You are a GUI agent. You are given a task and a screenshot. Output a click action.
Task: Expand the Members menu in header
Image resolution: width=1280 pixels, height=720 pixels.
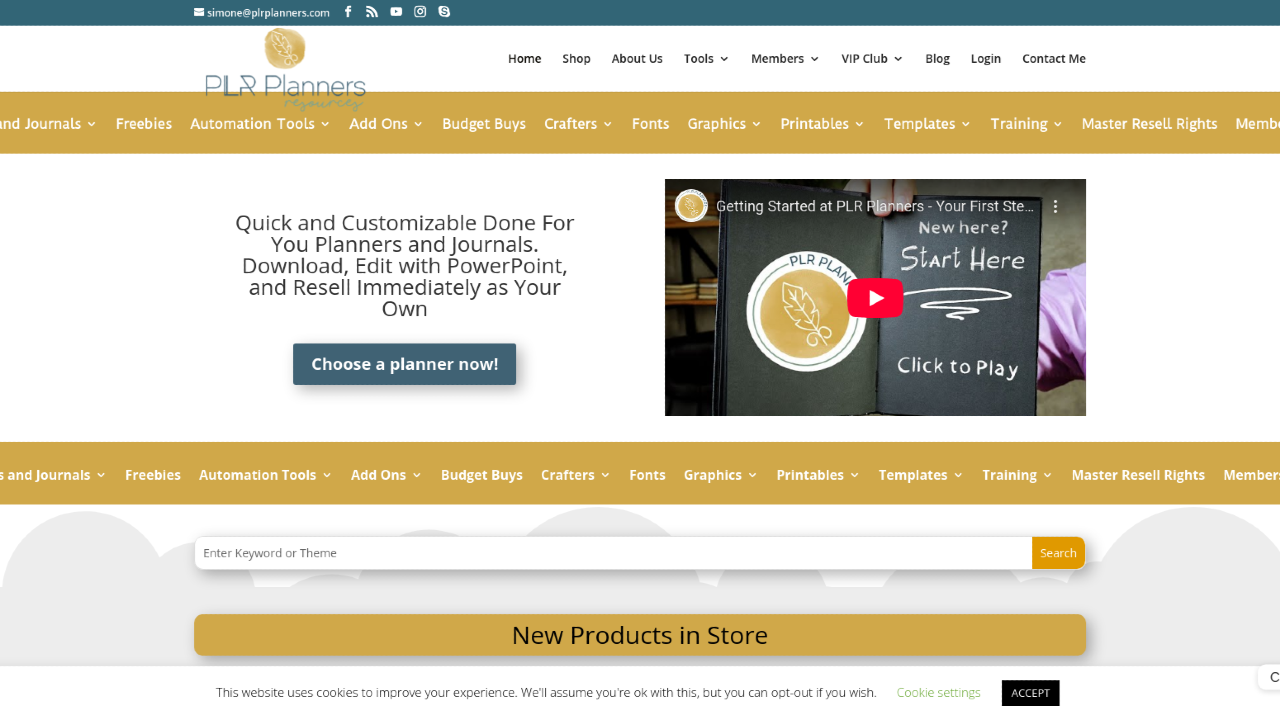click(785, 59)
